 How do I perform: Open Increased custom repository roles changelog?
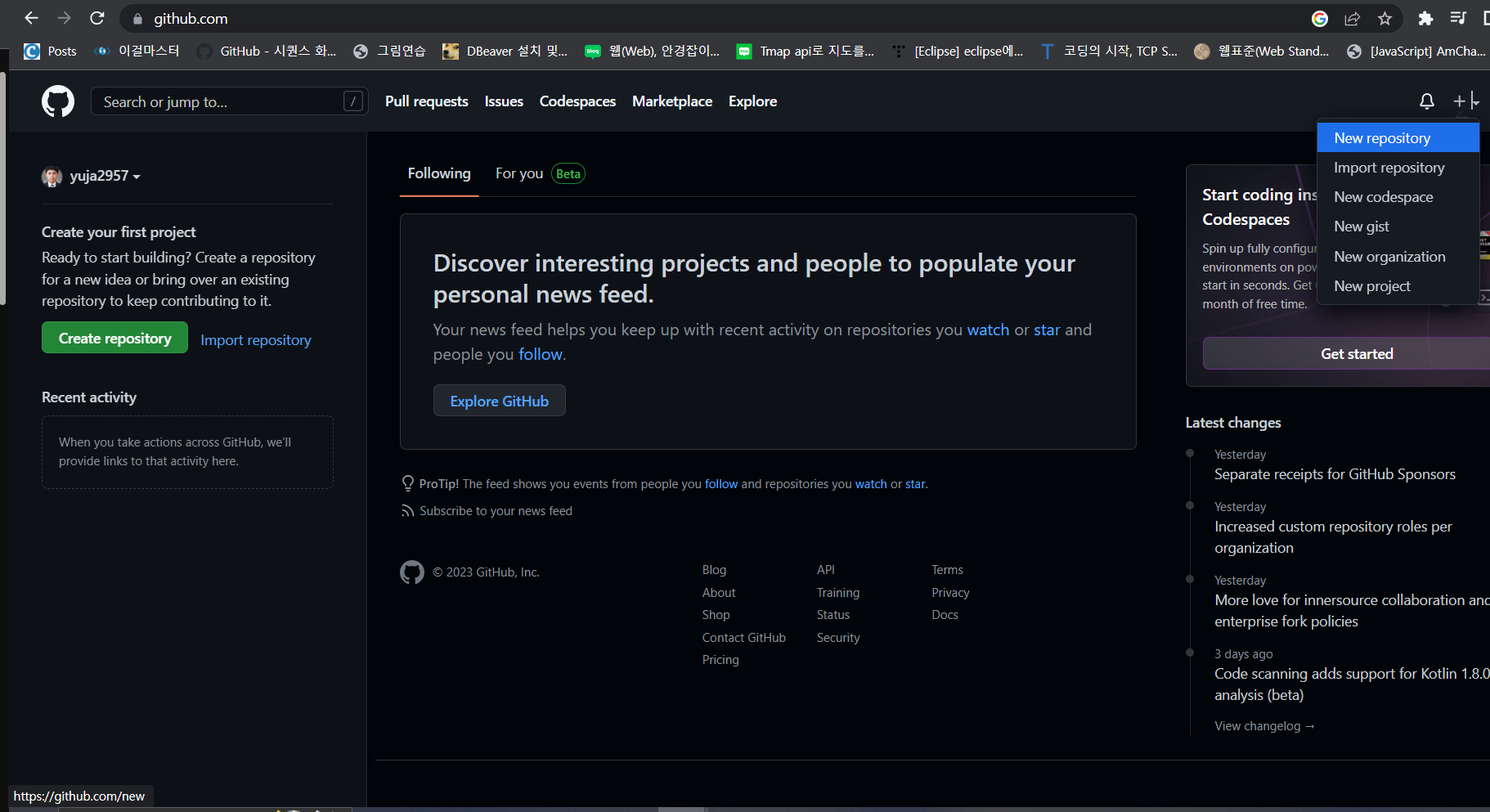[x=1333, y=537]
